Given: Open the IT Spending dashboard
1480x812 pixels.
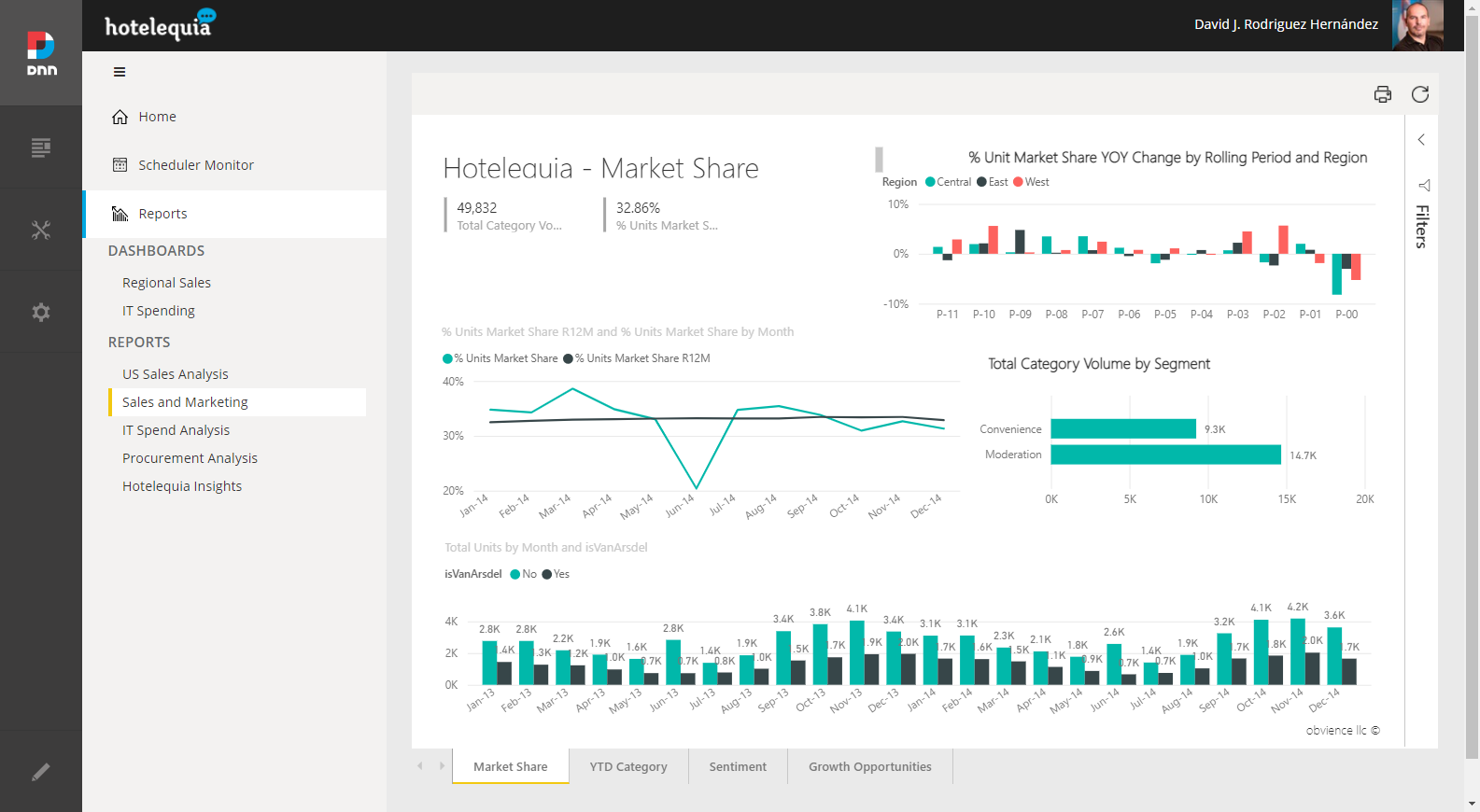Looking at the screenshot, I should point(159,311).
